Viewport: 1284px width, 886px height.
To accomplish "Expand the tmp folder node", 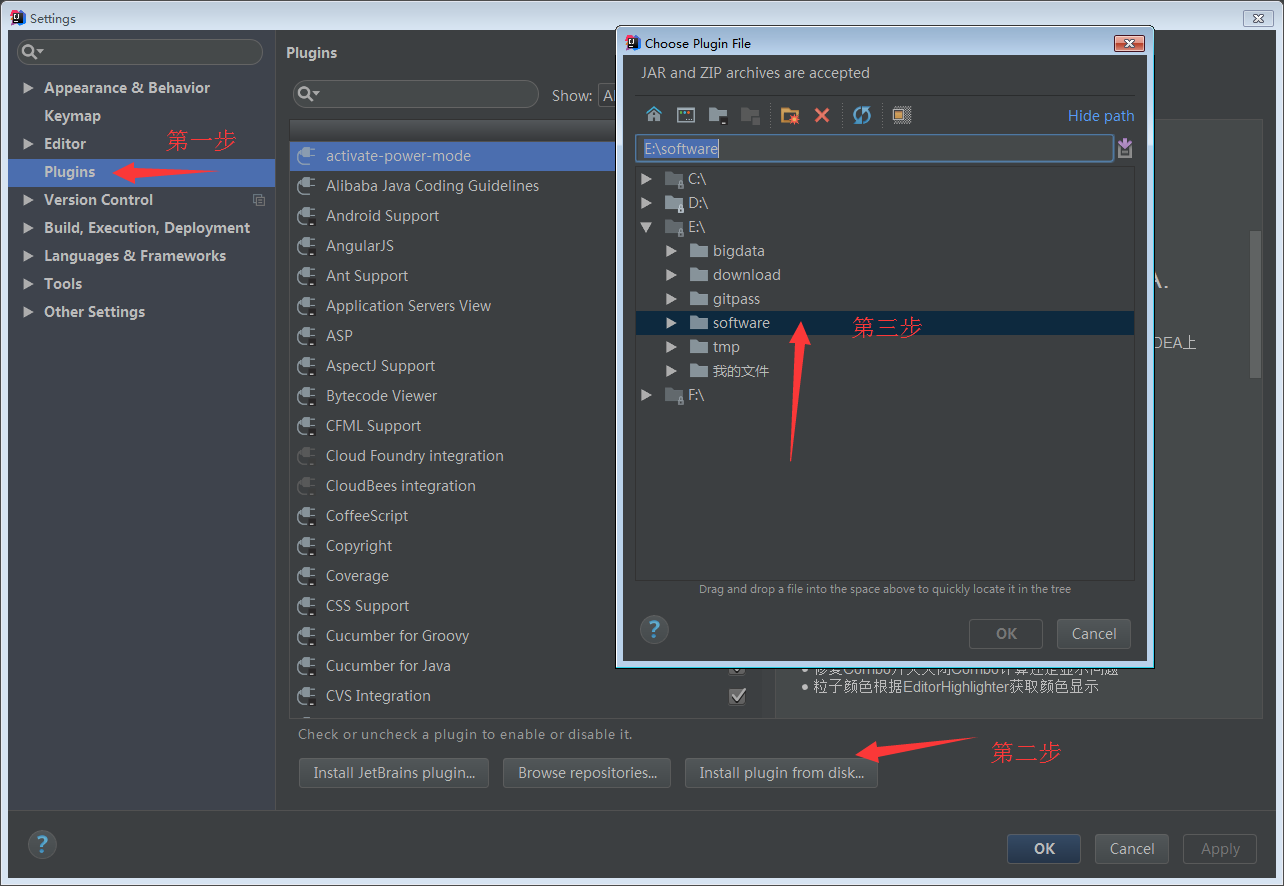I will [672, 347].
